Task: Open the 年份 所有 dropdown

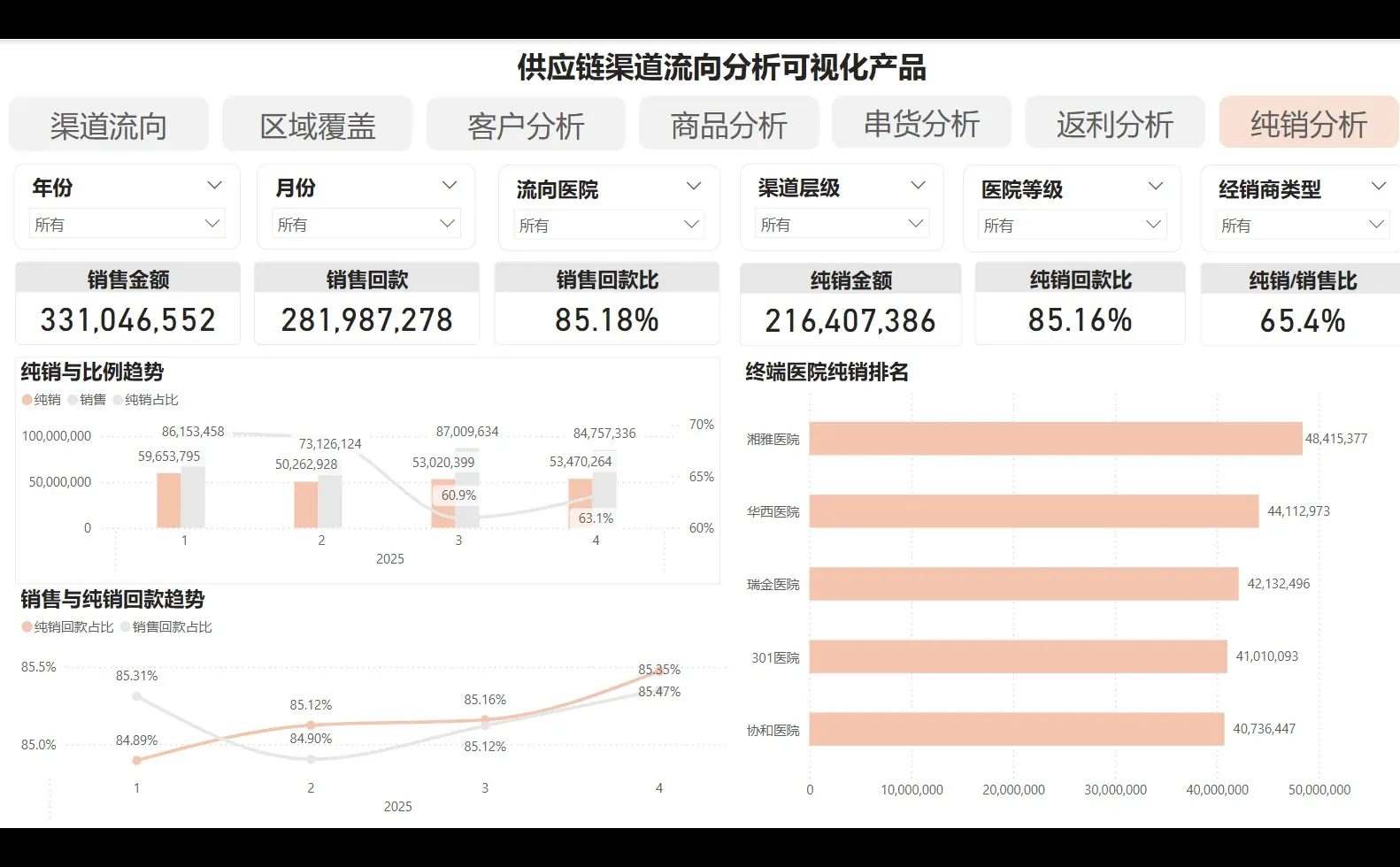Action: click(x=127, y=224)
